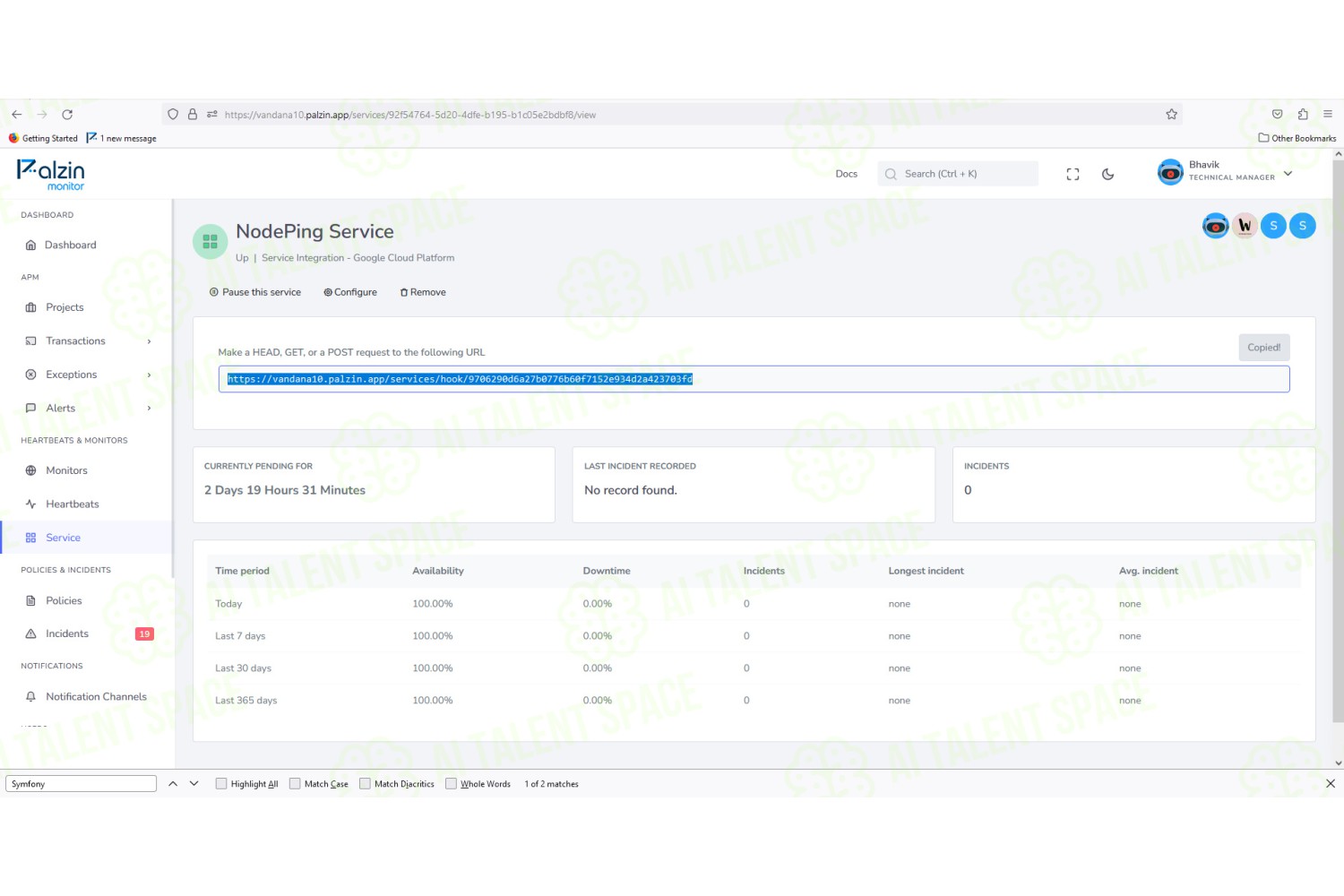Open the browser extensions icon
The height and width of the screenshot is (896, 1344).
[1303, 115]
